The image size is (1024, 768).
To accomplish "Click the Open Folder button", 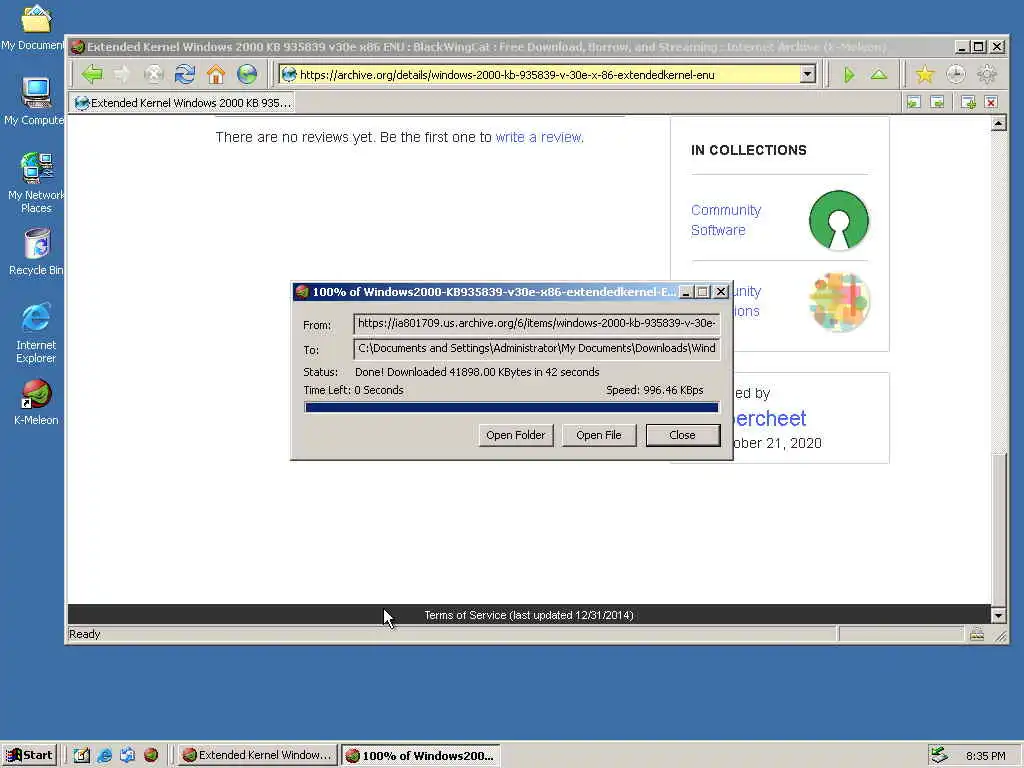I will pyautogui.click(x=515, y=435).
